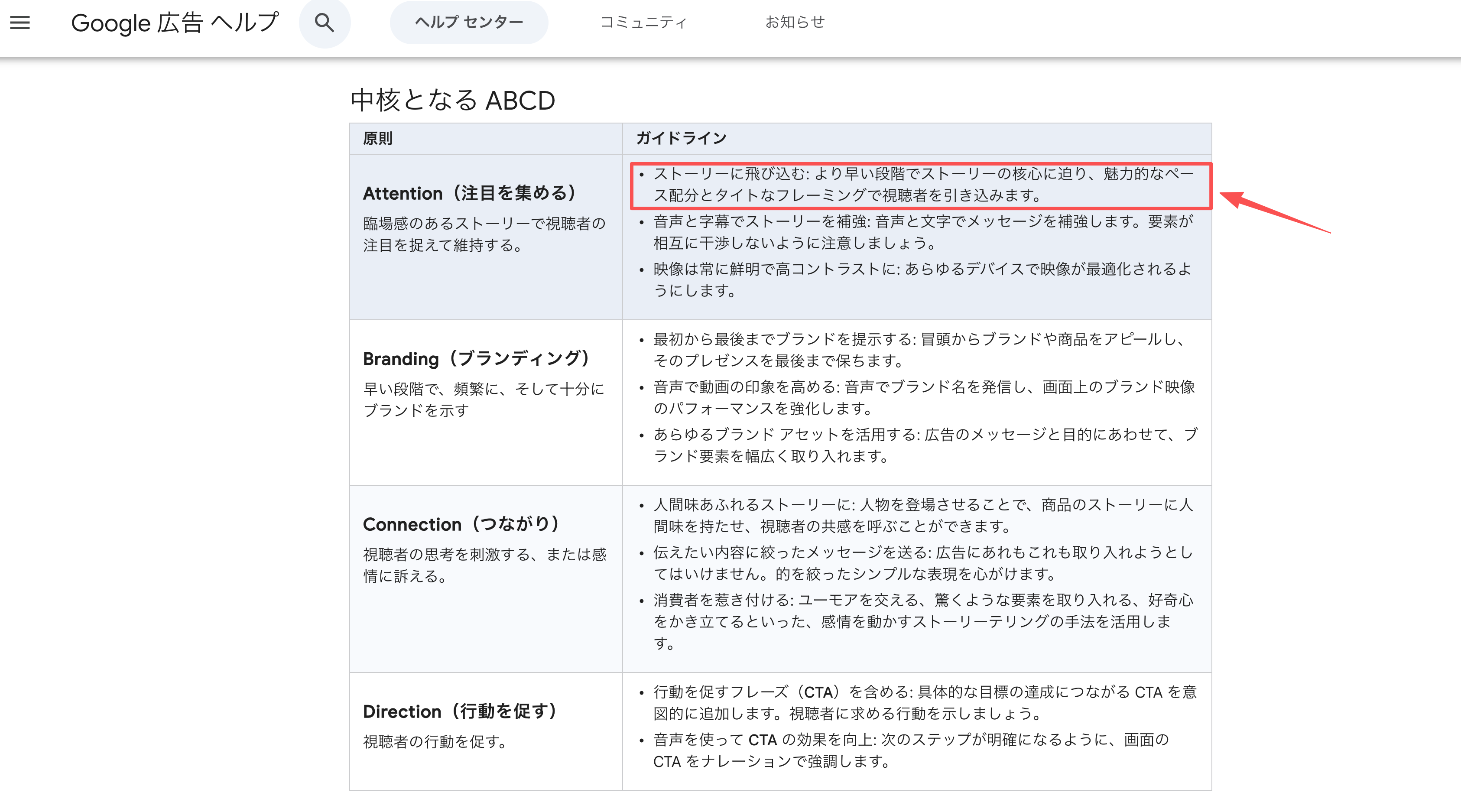This screenshot has width=1461, height=812.
Task: Click the 臨場感のあるストーリー description text
Action: click(484, 234)
